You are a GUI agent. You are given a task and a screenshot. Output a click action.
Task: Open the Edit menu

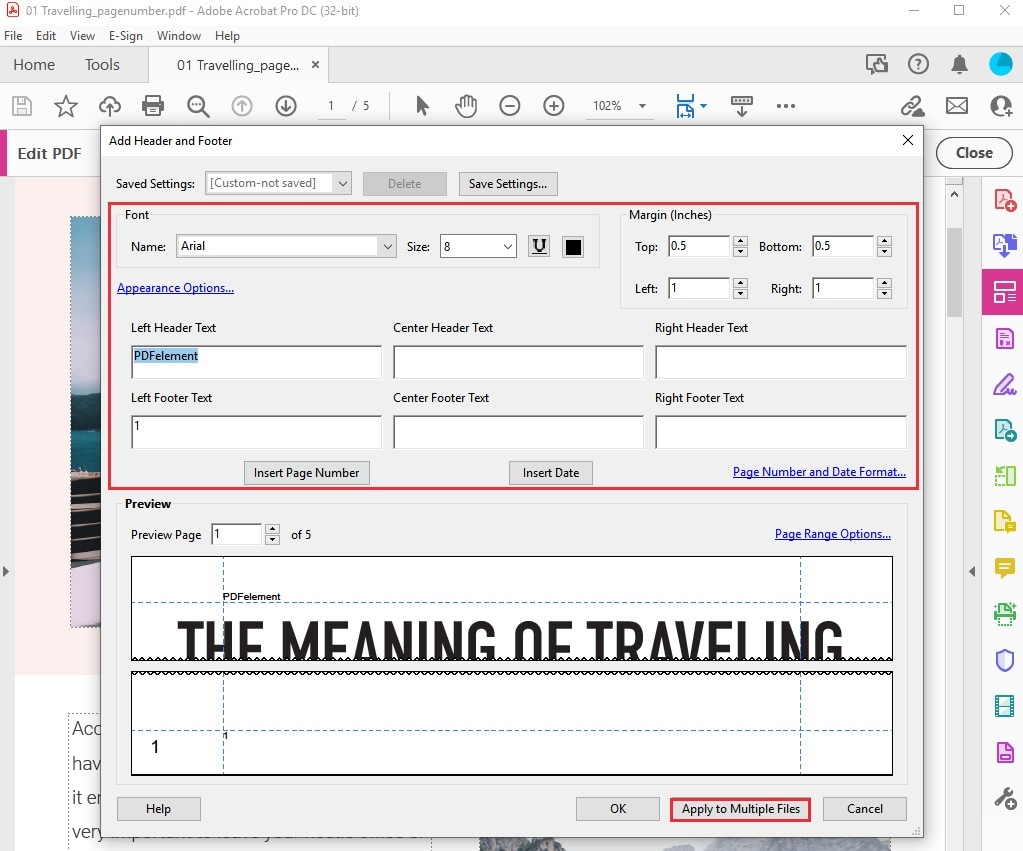(x=45, y=35)
